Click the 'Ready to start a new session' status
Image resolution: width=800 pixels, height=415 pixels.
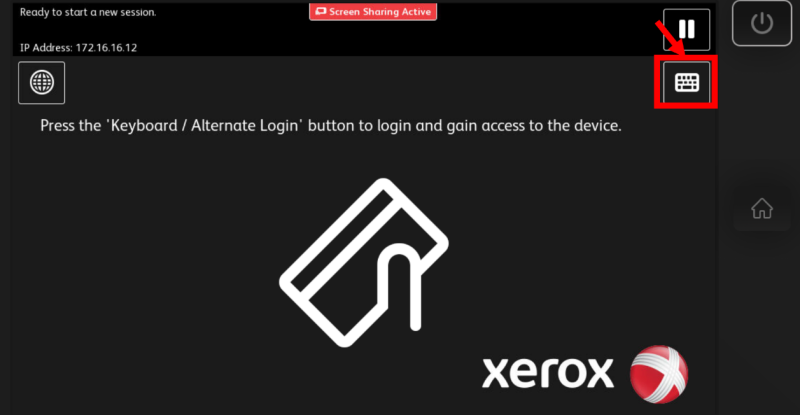(88, 12)
